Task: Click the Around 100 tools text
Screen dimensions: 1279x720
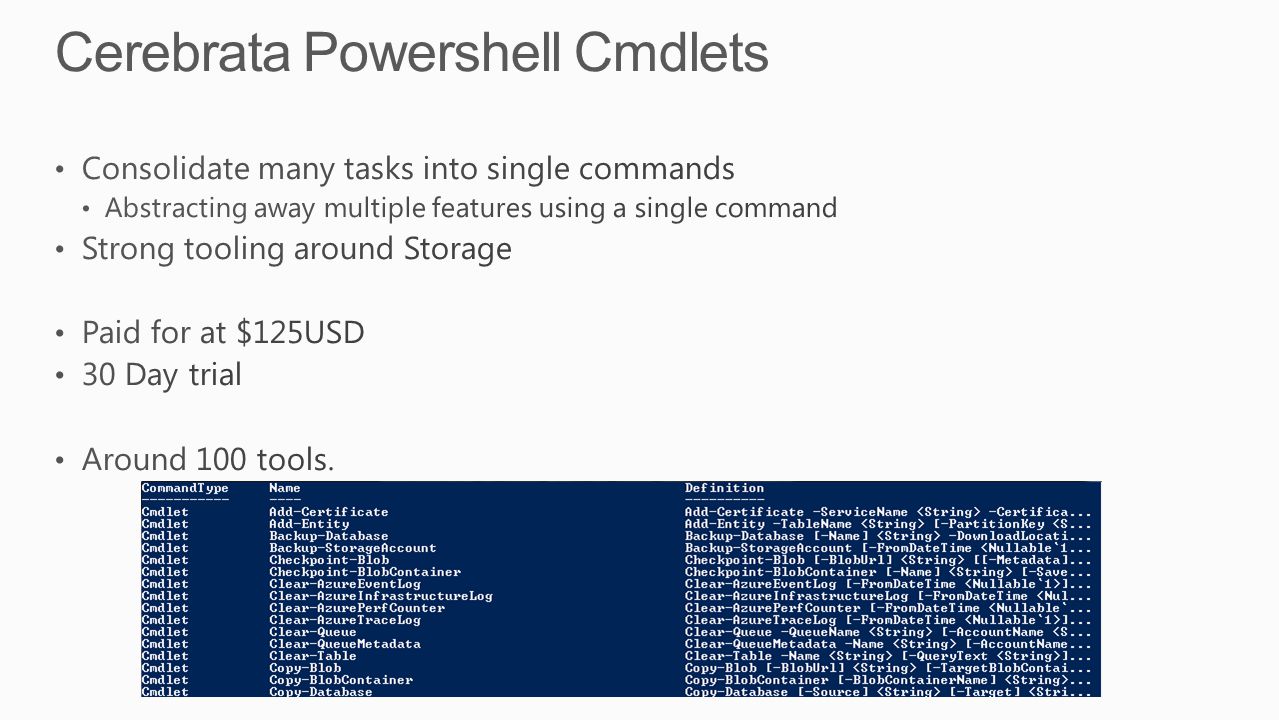Action: (208, 460)
